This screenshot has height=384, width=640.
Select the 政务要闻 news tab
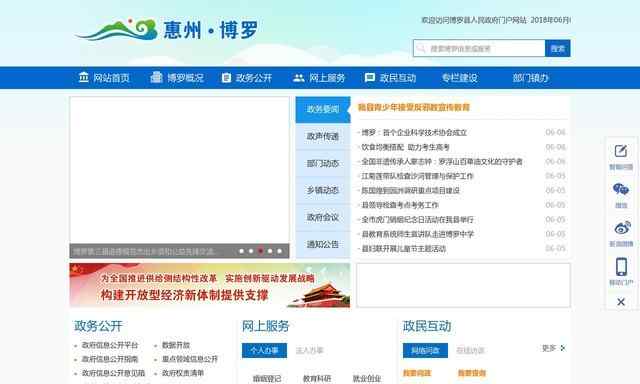pos(322,109)
